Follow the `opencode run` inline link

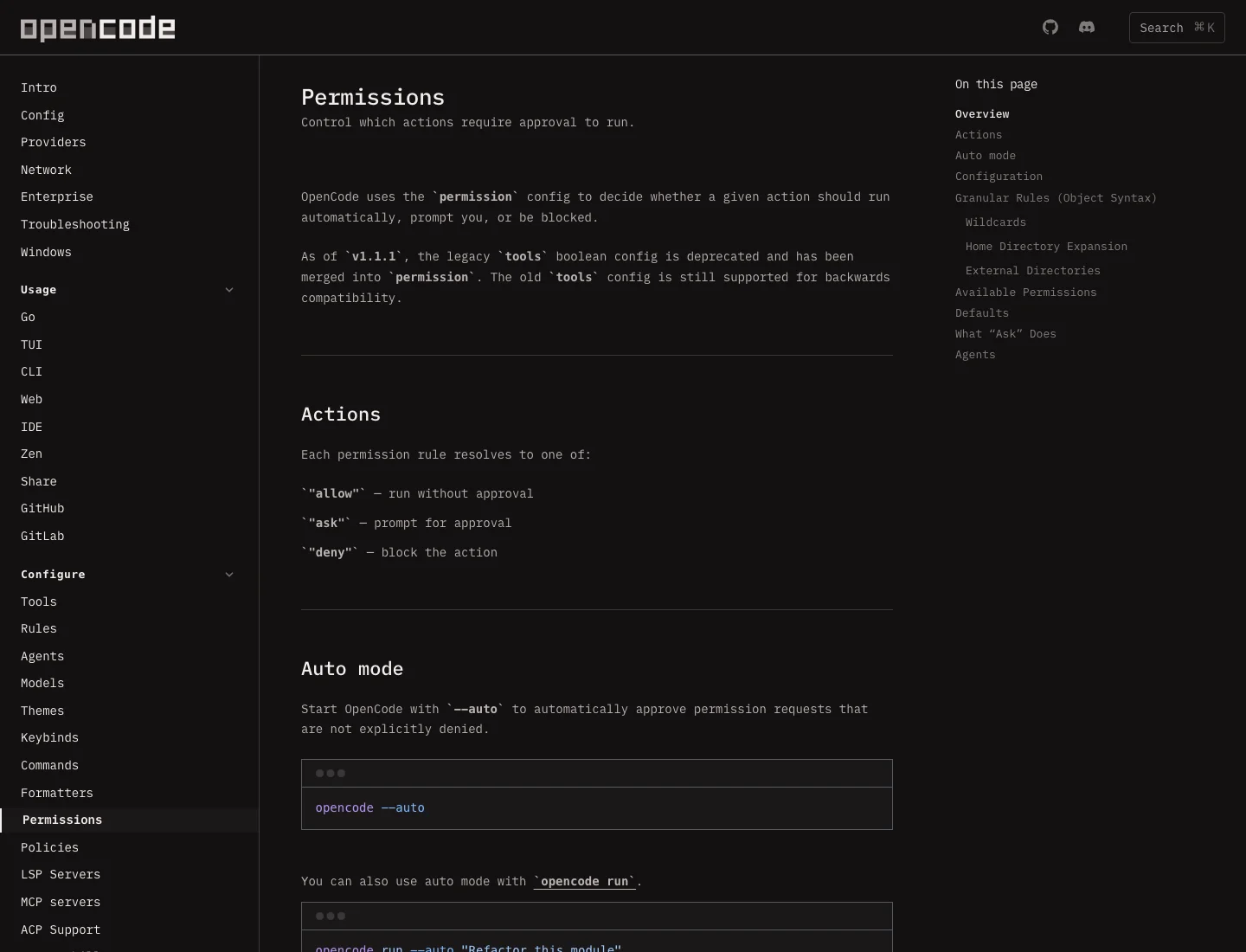click(584, 881)
